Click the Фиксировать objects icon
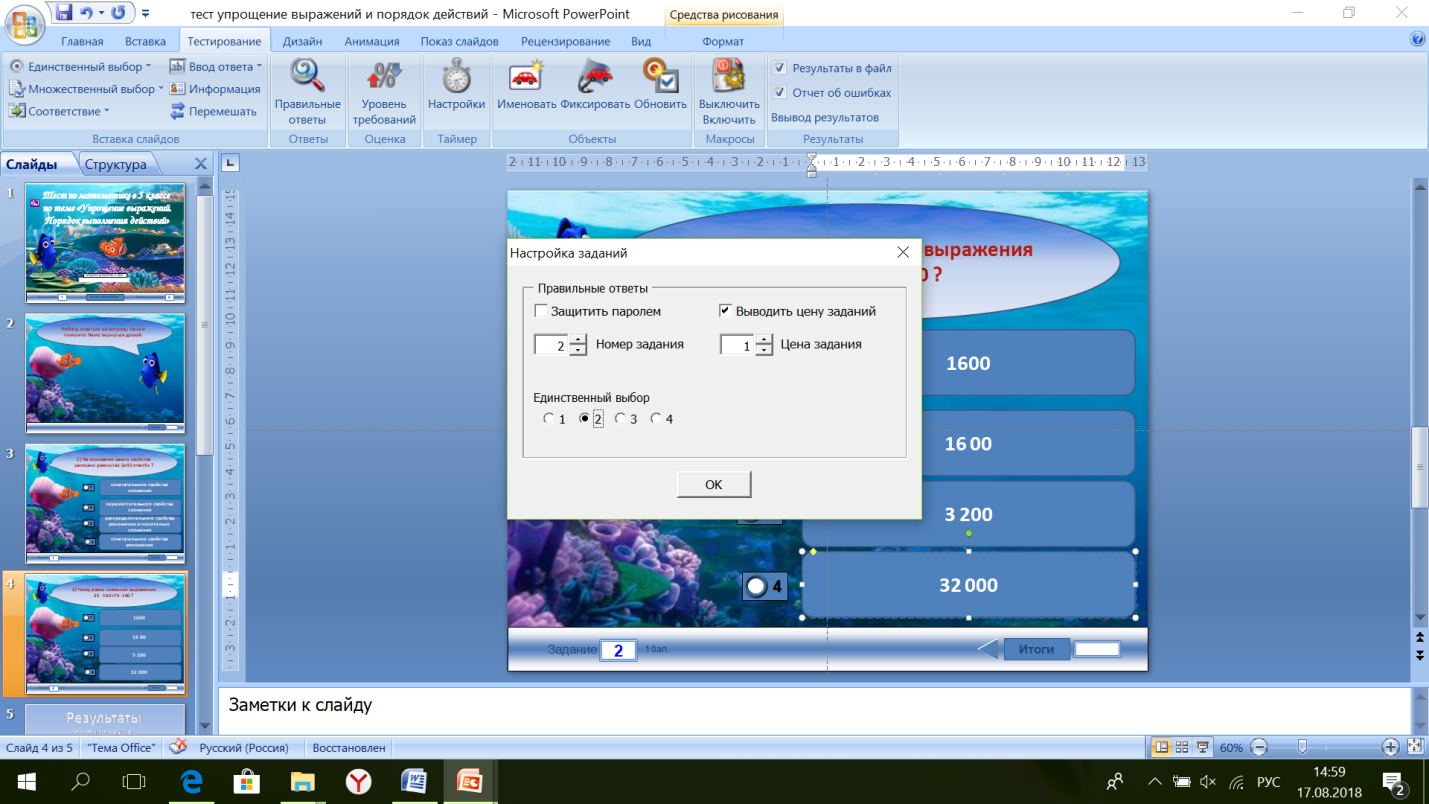 coord(595,85)
